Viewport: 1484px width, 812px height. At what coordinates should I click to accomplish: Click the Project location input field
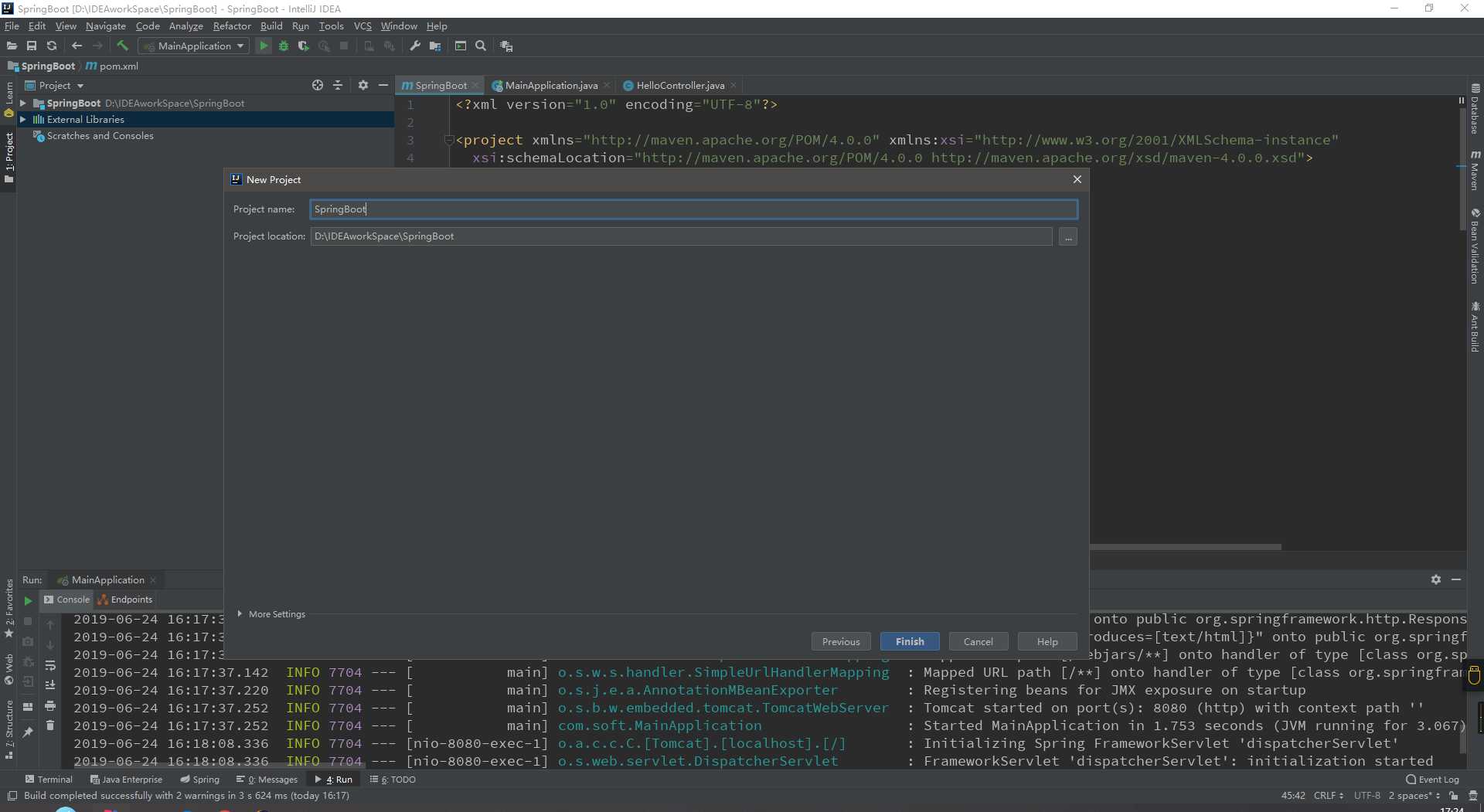click(x=681, y=236)
